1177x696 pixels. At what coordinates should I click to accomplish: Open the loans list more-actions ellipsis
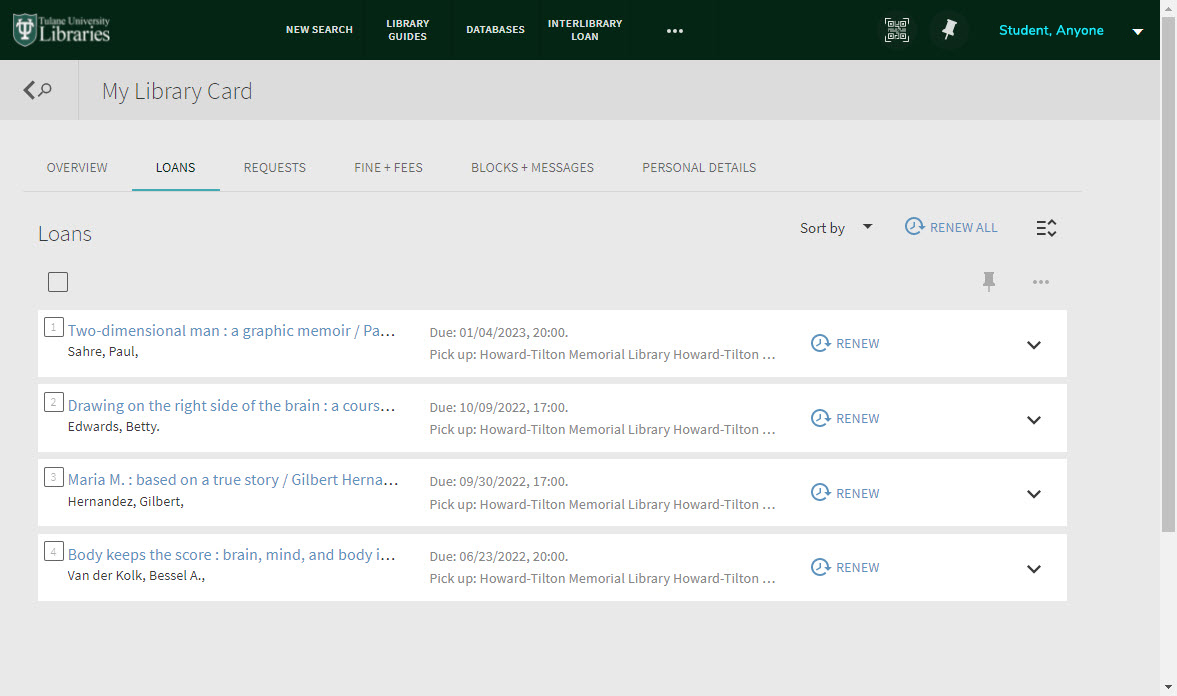click(x=1041, y=282)
